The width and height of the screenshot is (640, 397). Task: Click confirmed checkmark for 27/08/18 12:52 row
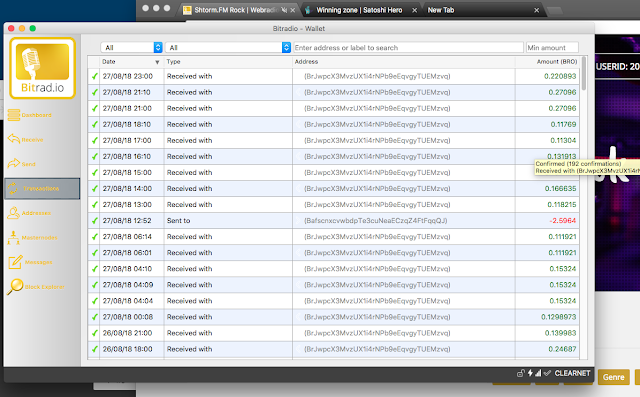coord(95,221)
